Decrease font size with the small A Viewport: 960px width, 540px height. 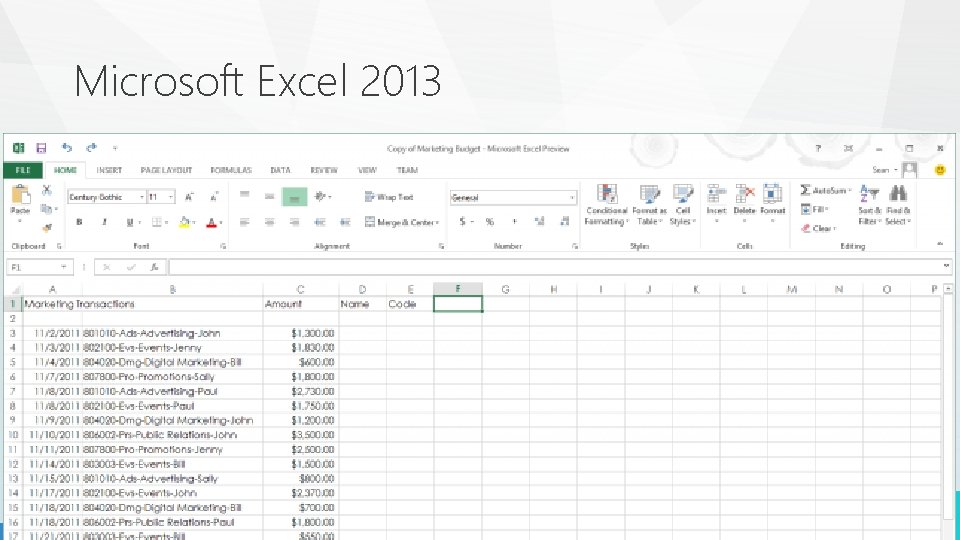(x=214, y=197)
